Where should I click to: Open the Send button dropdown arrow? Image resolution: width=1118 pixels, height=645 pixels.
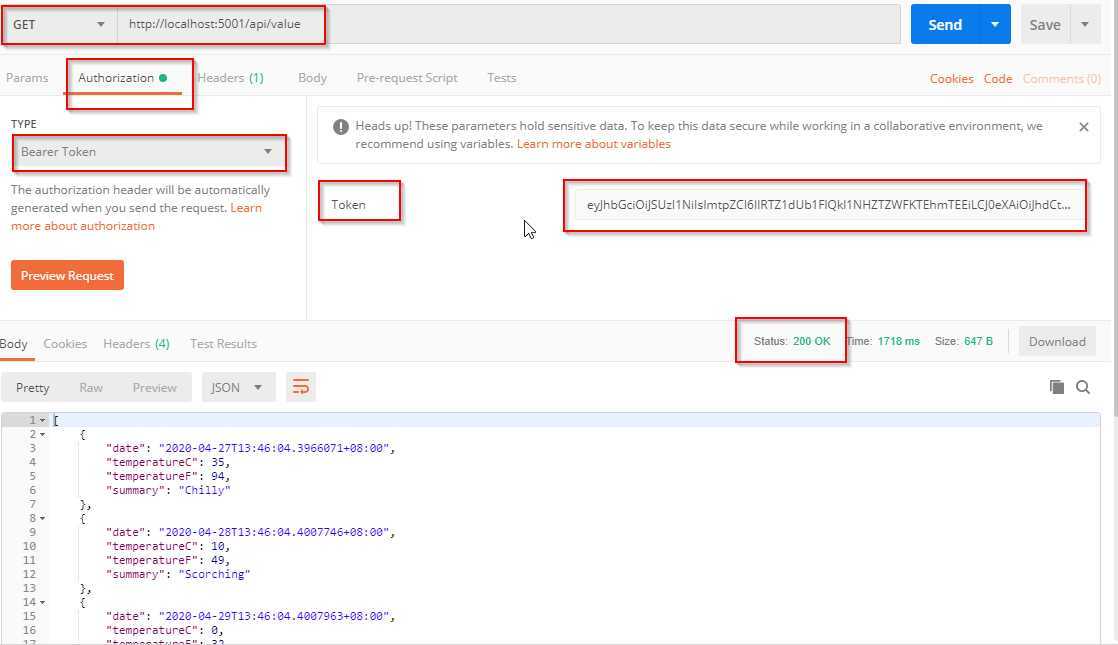[995, 24]
